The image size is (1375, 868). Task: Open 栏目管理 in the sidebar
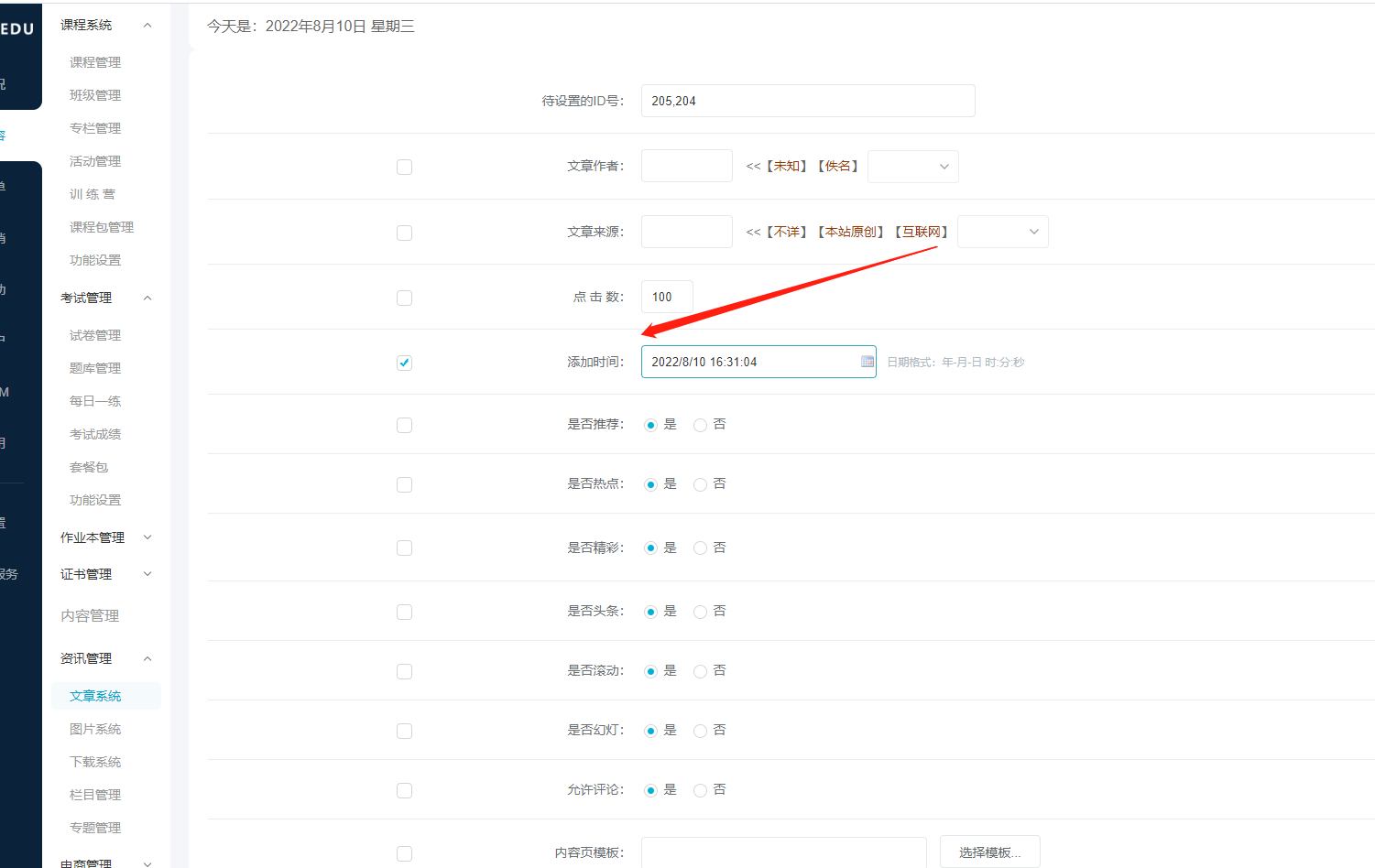[x=94, y=794]
